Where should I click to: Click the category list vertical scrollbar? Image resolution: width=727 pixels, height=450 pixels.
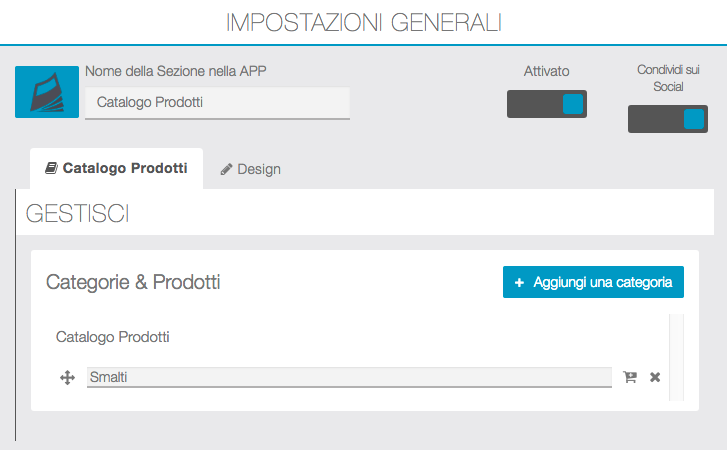(676, 356)
